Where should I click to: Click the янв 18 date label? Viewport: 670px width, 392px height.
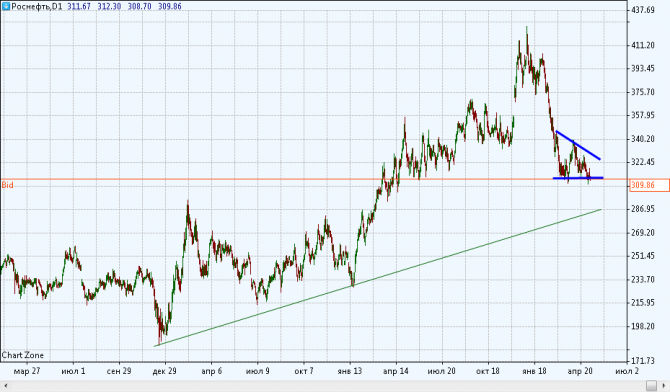pos(534,371)
